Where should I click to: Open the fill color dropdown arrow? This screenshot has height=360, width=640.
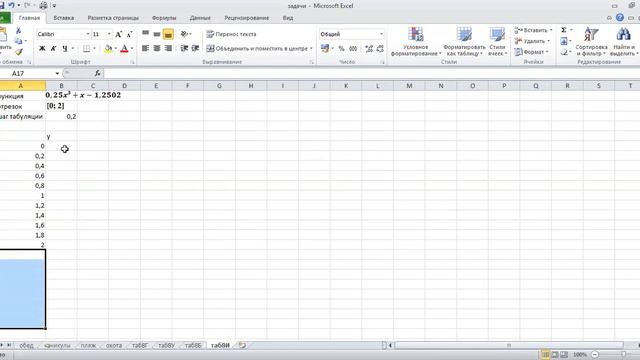click(116, 49)
